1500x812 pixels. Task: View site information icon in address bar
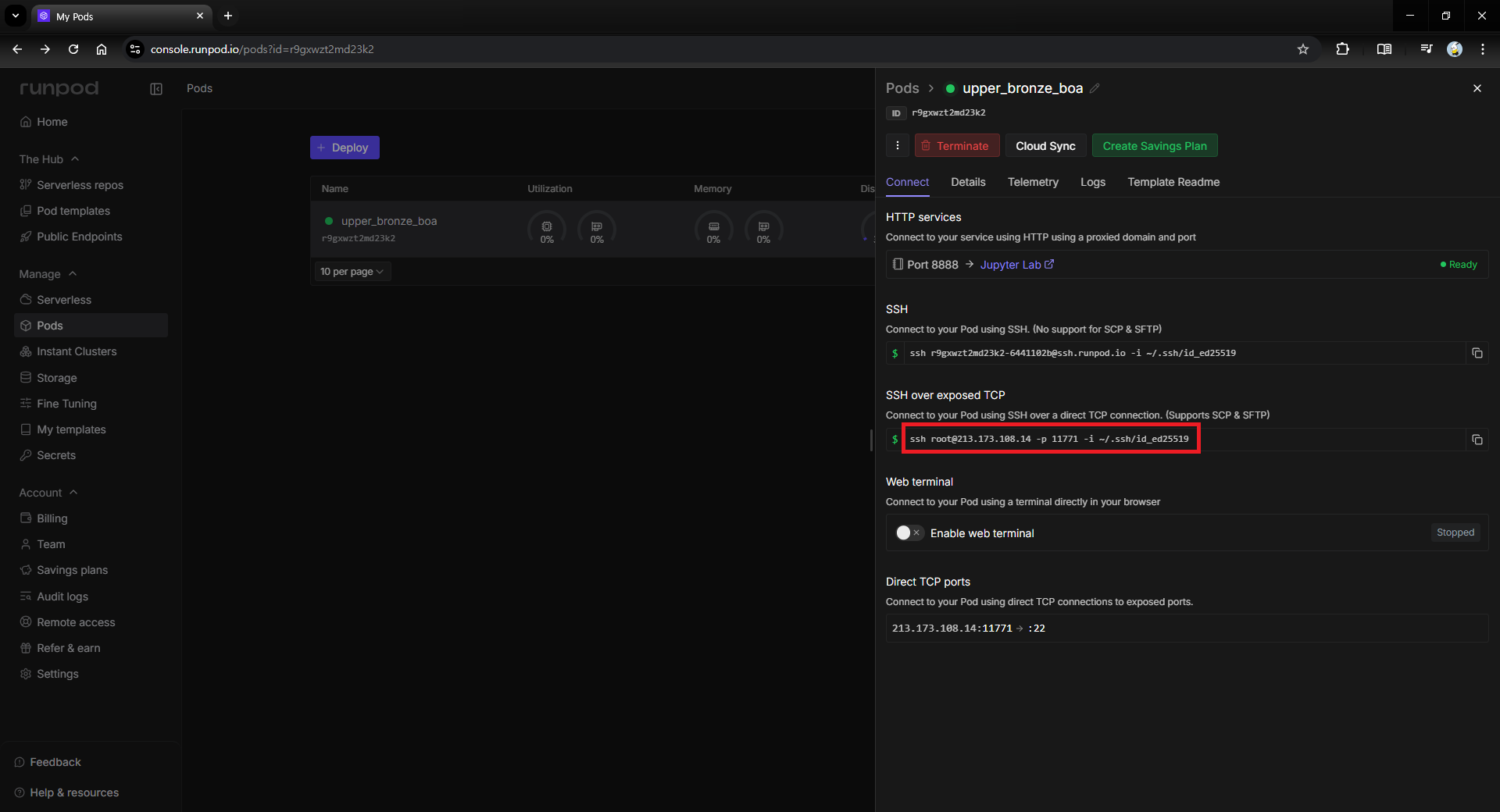[135, 49]
